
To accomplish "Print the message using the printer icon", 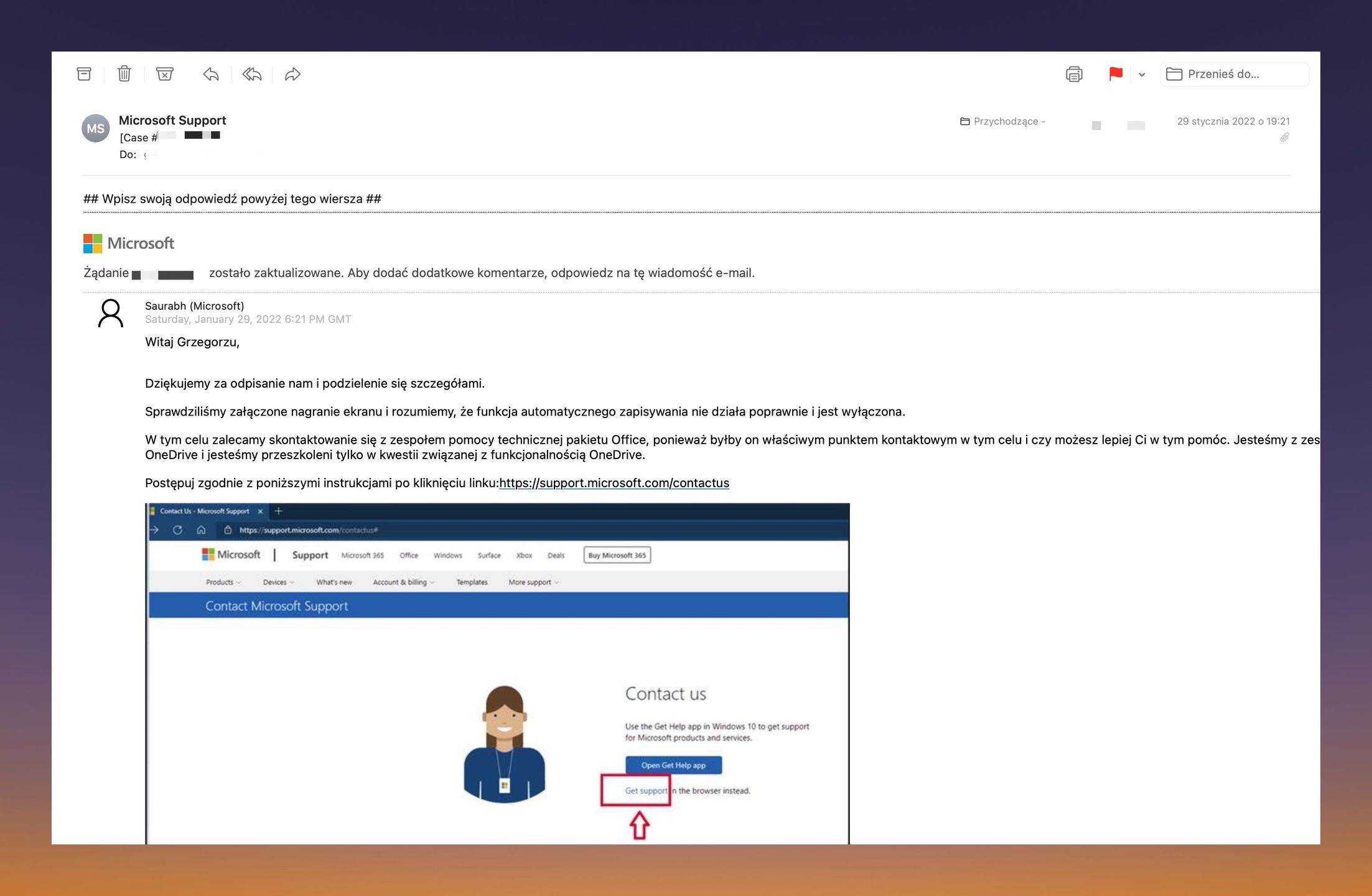I will tap(1074, 74).
